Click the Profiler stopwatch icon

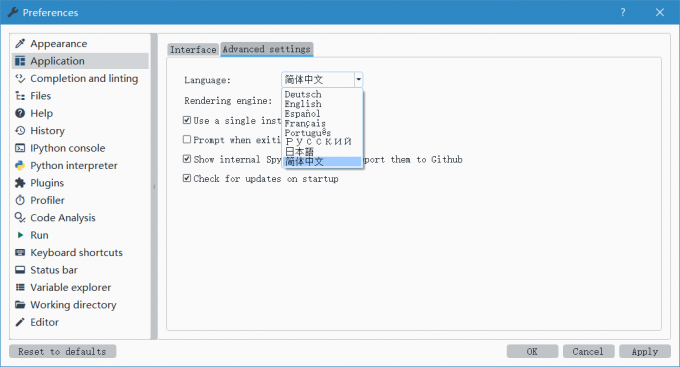(20, 200)
